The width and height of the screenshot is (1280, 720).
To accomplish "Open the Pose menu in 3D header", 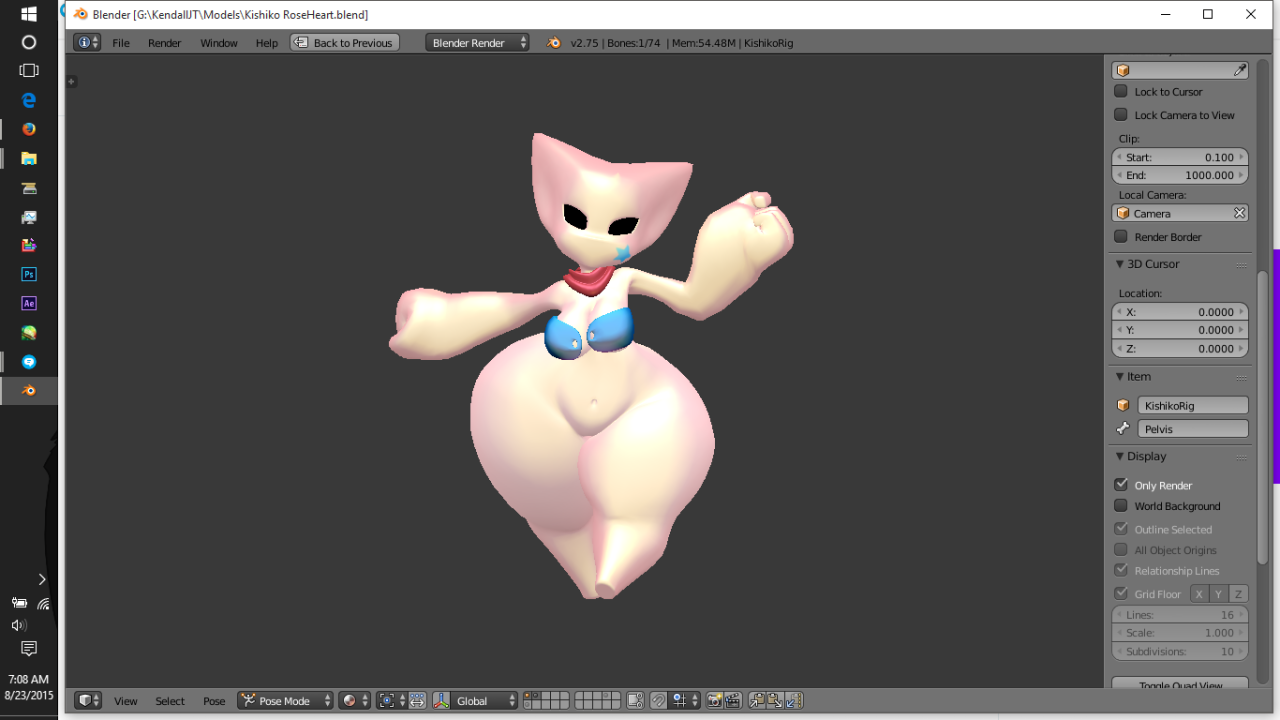I will (x=214, y=701).
